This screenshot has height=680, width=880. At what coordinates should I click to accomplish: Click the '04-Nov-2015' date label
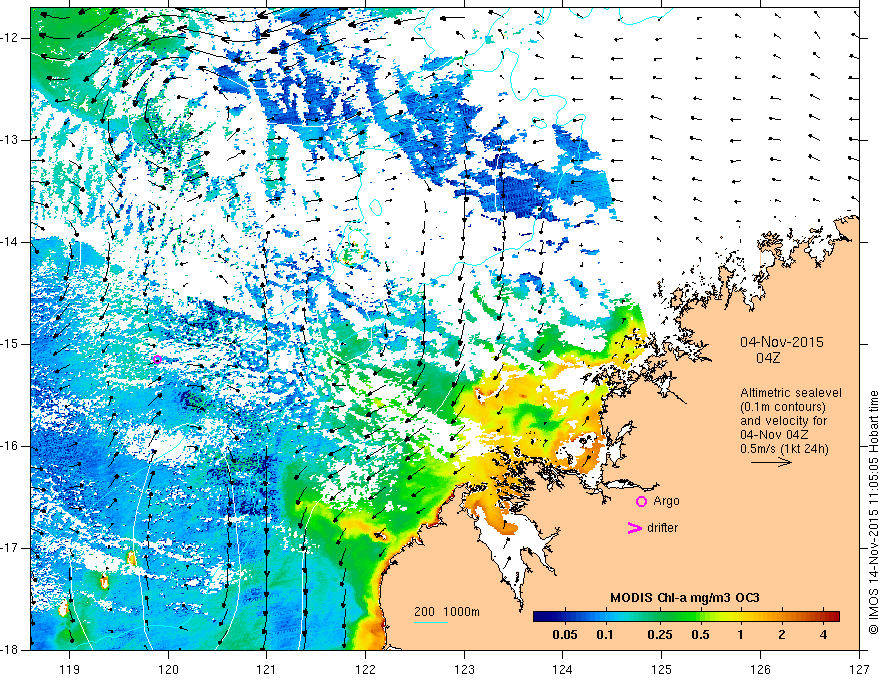pos(782,342)
